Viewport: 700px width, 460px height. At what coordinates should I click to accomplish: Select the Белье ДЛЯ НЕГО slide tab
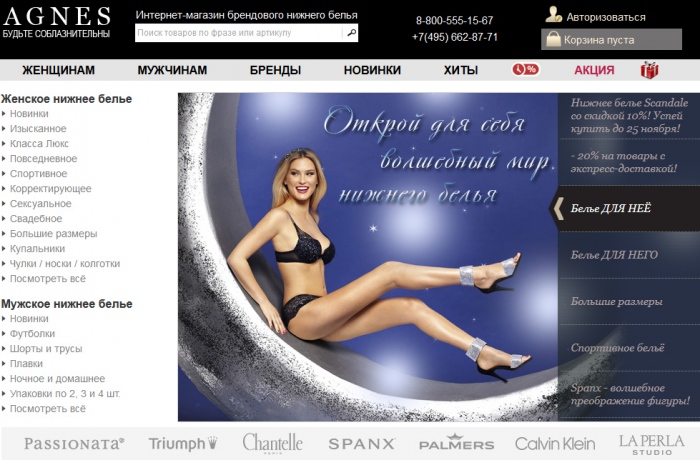coord(629,255)
